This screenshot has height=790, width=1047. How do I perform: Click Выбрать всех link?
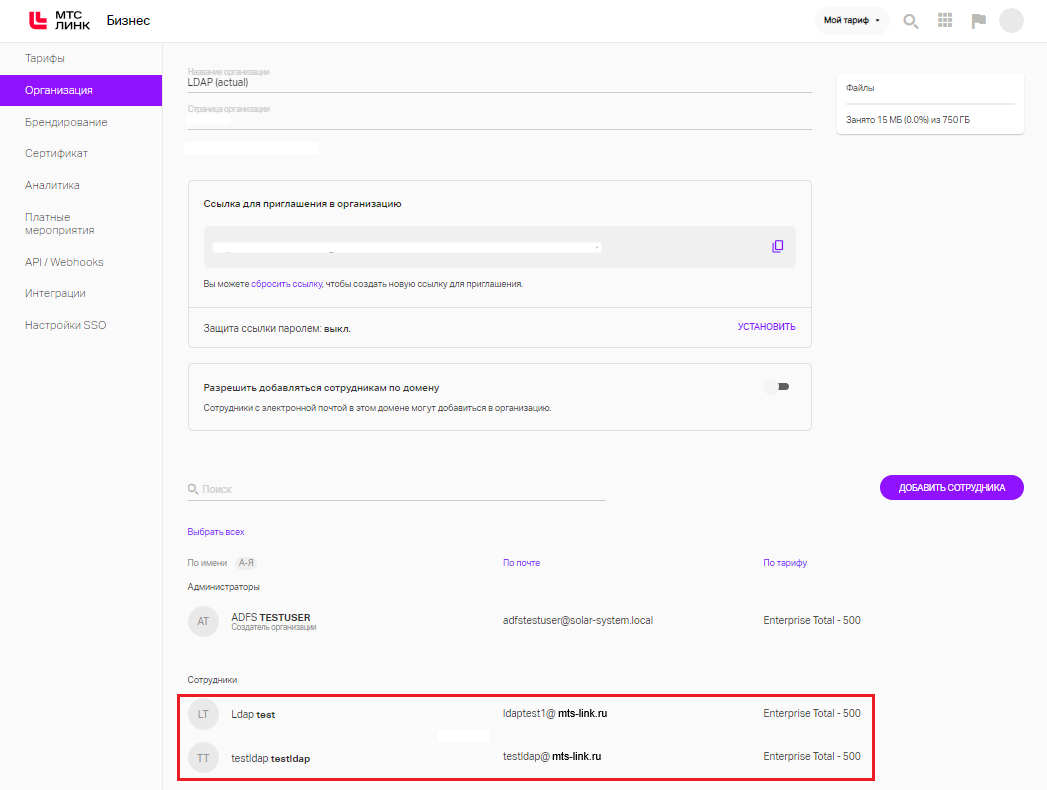click(216, 532)
